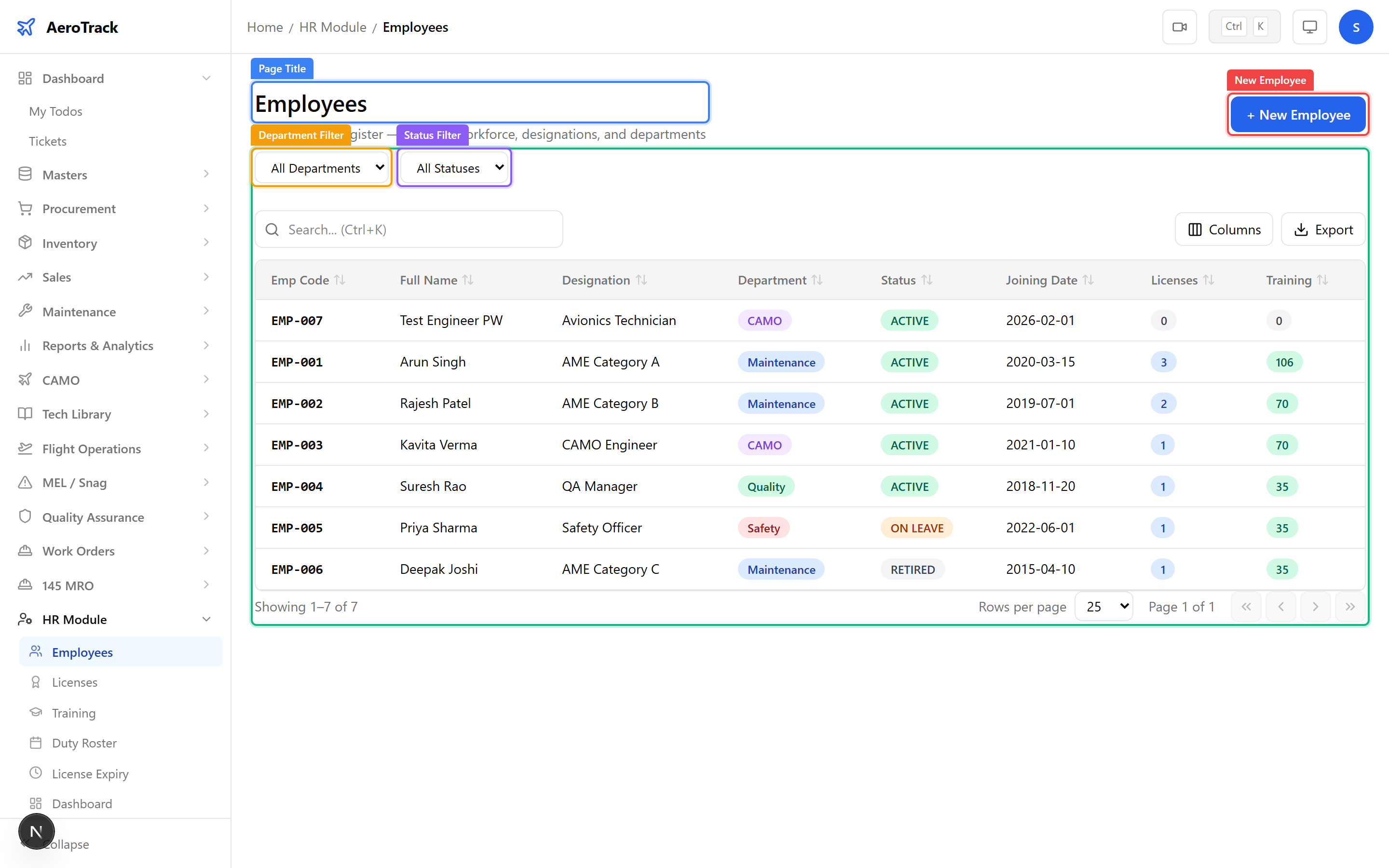The height and width of the screenshot is (868, 1389).
Task: Open the Inventory section icon
Action: 25,243
